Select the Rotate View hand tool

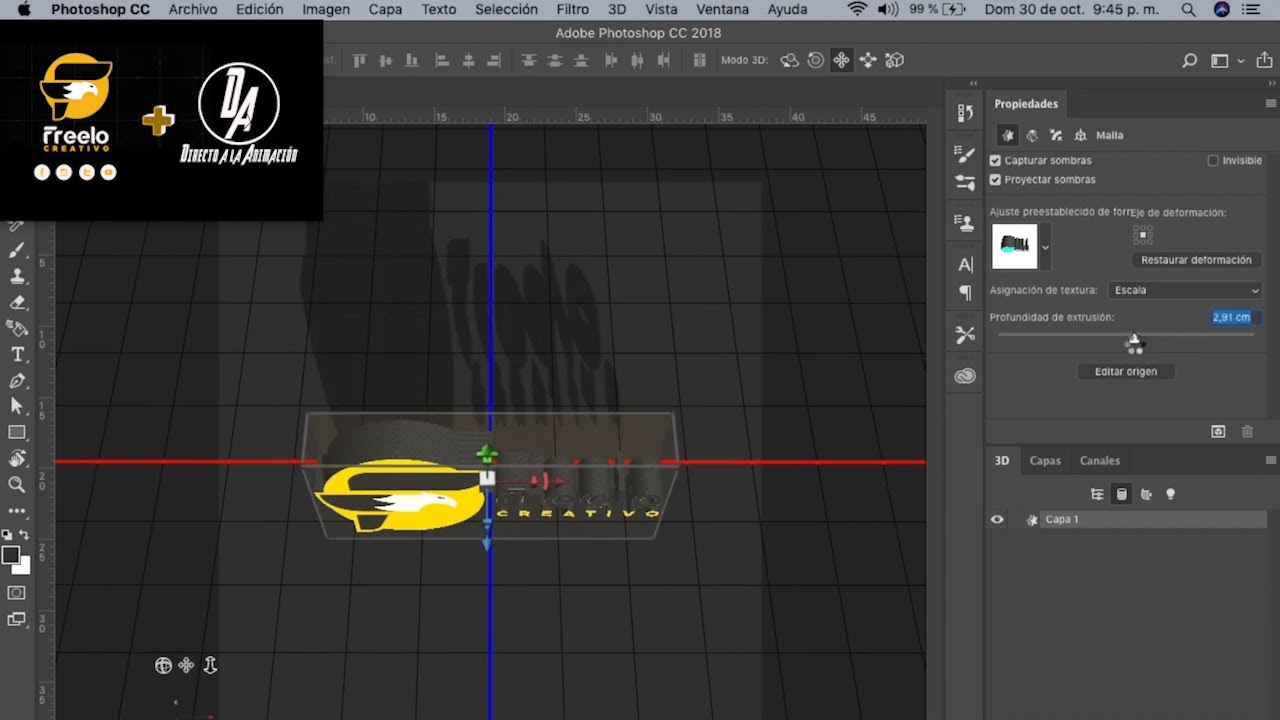pyautogui.click(x=17, y=458)
